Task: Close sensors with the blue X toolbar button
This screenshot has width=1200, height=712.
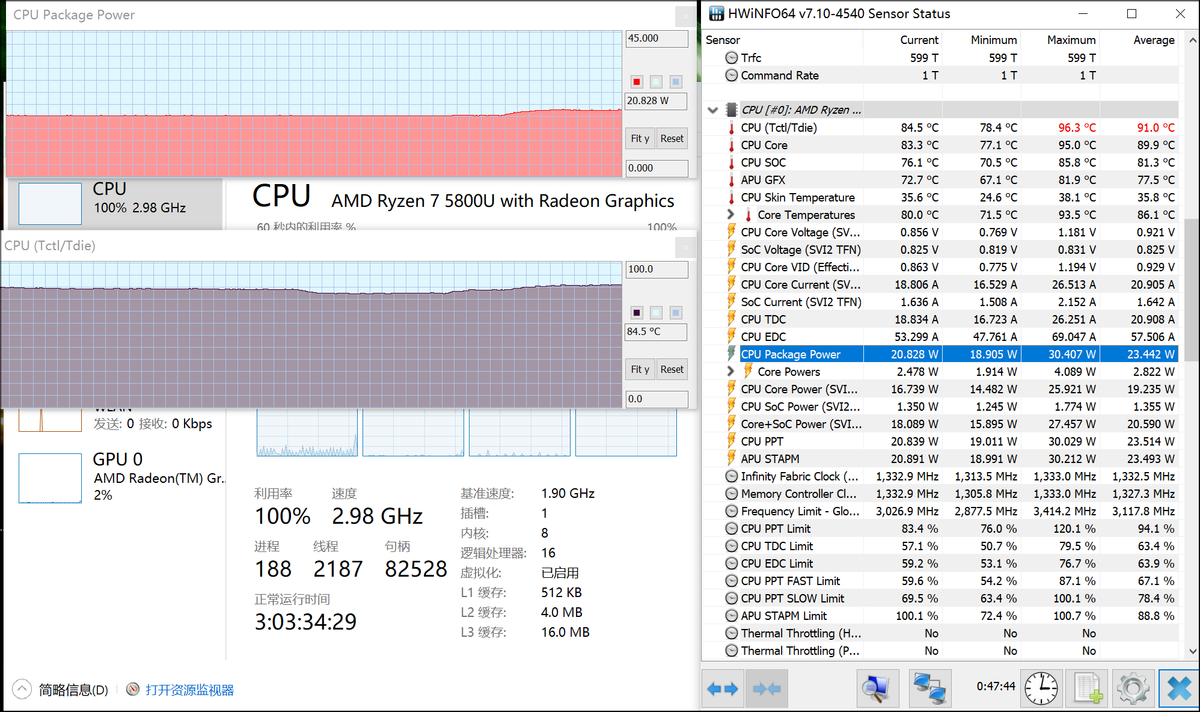Action: click(x=1177, y=688)
